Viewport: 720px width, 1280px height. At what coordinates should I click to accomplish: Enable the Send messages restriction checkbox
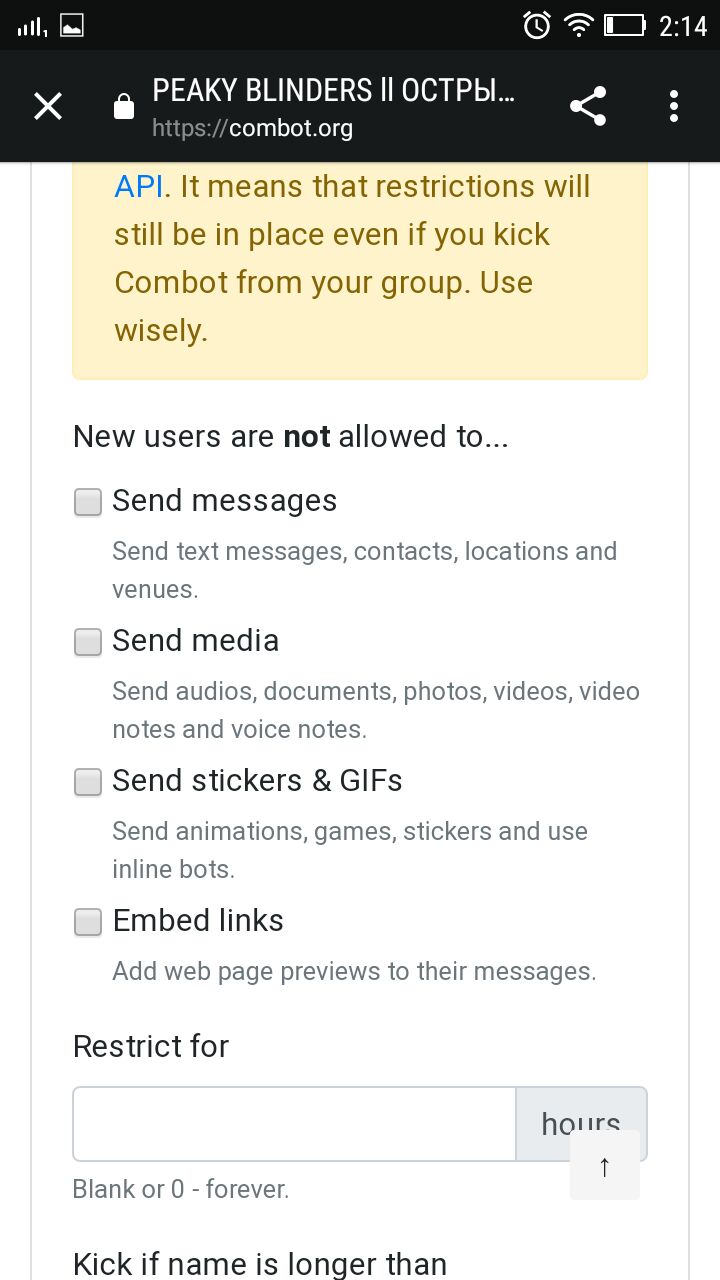pyautogui.click(x=88, y=502)
